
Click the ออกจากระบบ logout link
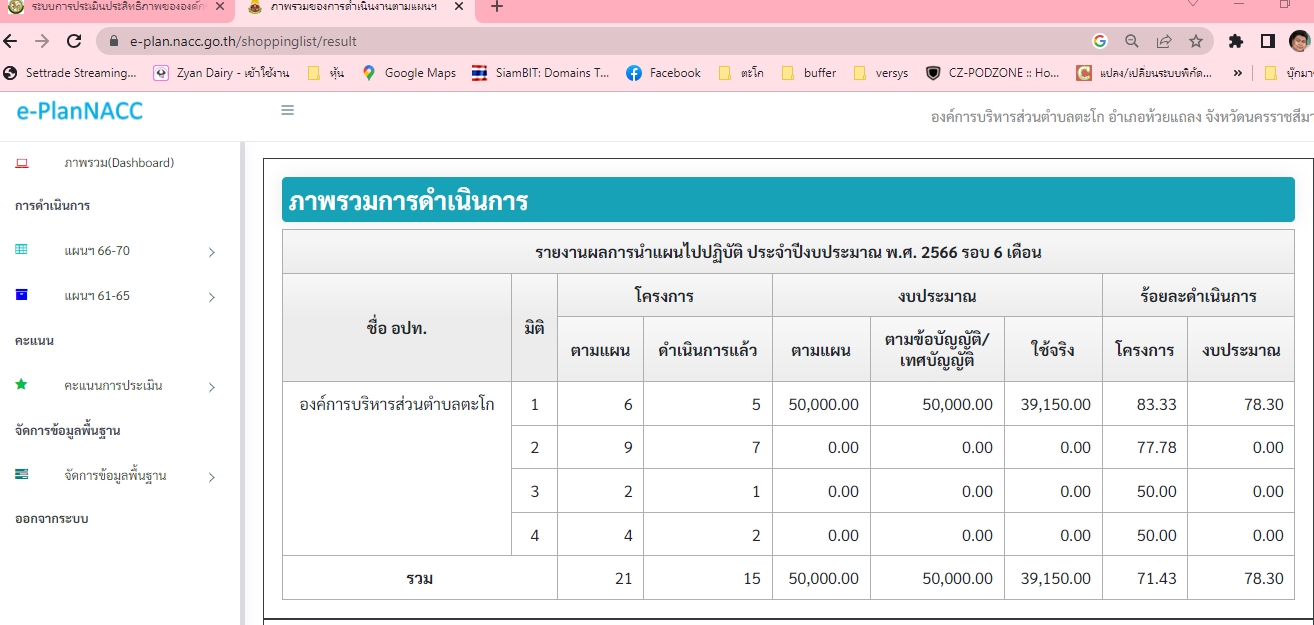(x=51, y=519)
